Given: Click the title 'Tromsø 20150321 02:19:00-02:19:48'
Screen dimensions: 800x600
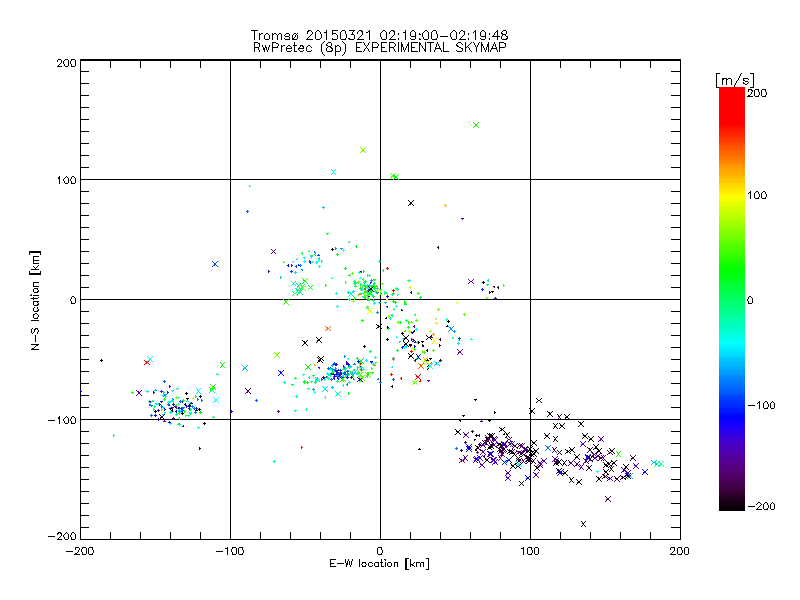Looking at the screenshot, I should [x=379, y=35].
